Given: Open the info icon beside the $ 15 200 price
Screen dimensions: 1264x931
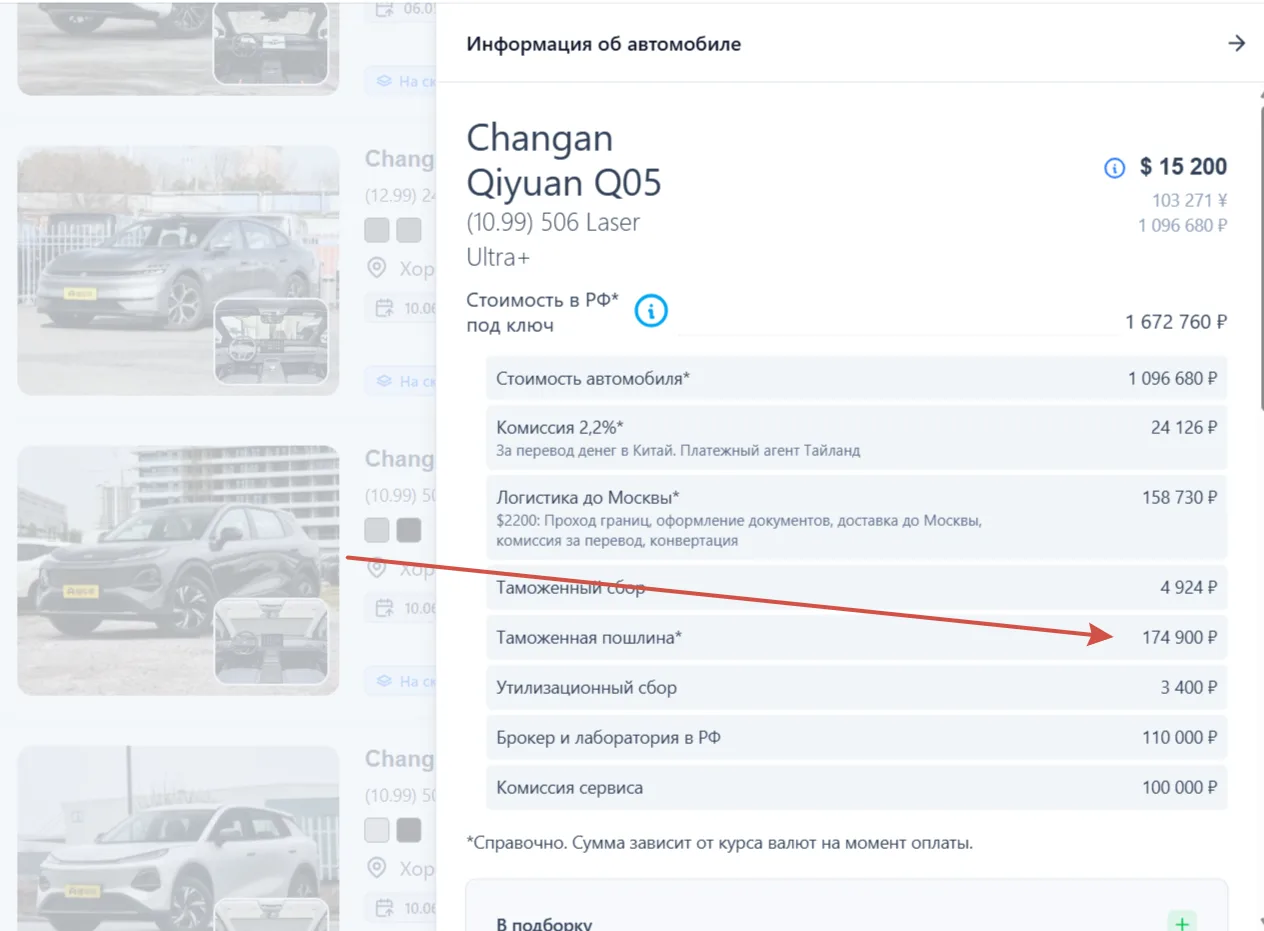Looking at the screenshot, I should (1114, 168).
